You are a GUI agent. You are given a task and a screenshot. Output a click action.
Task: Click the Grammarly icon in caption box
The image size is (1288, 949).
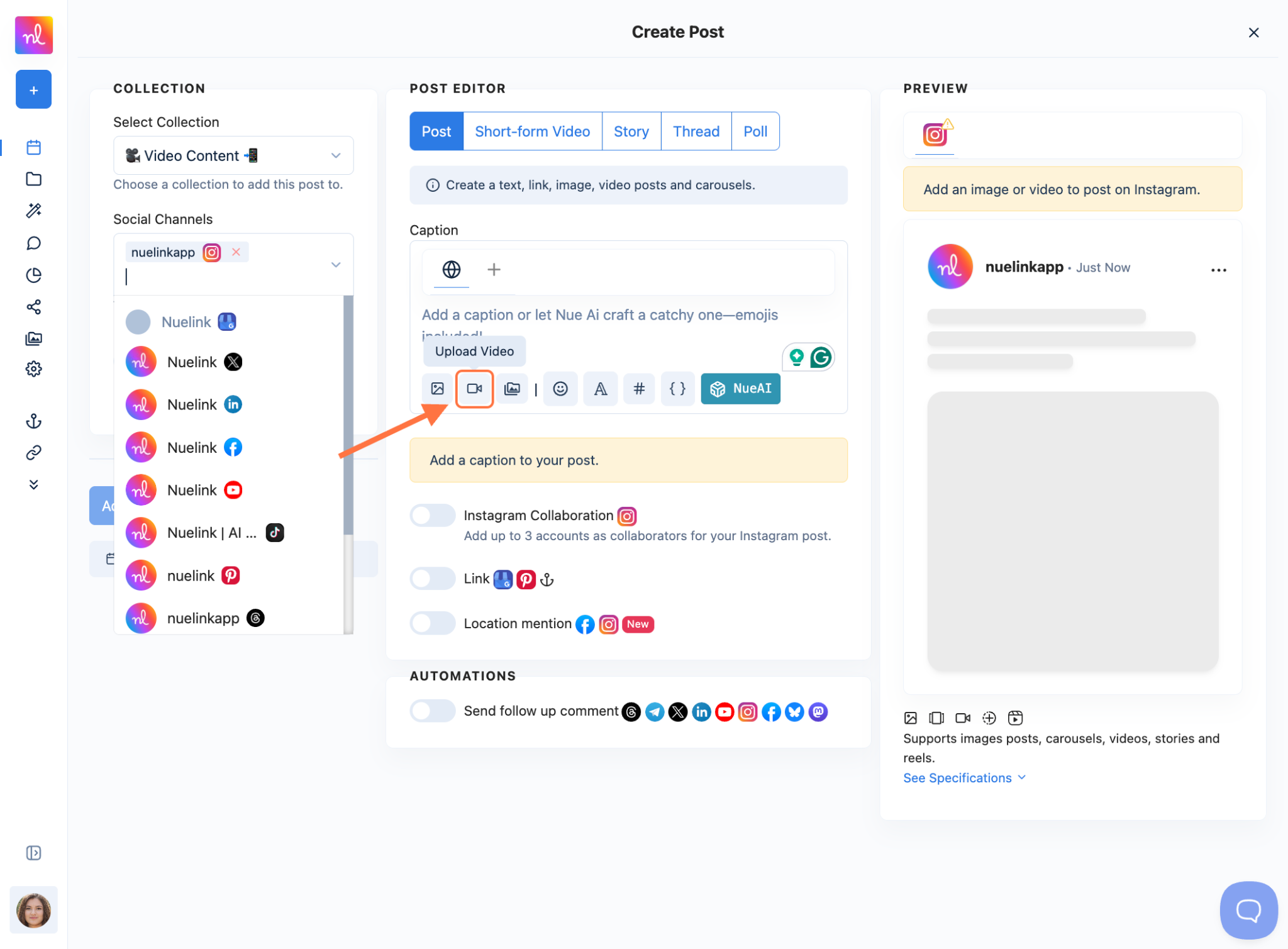820,357
